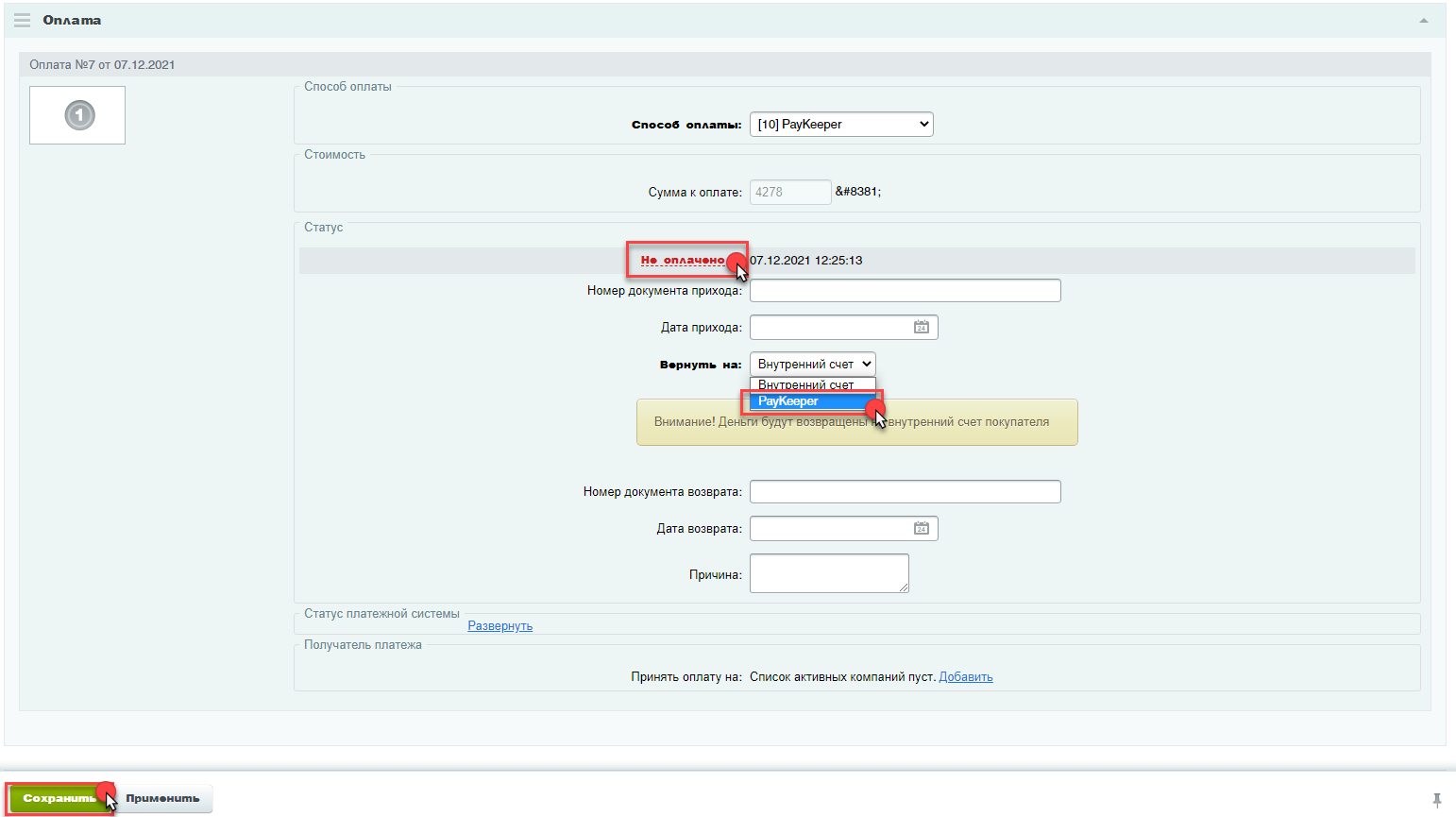The height and width of the screenshot is (817, 1456).
Task: Click the Добавить company link
Action: pos(965,677)
